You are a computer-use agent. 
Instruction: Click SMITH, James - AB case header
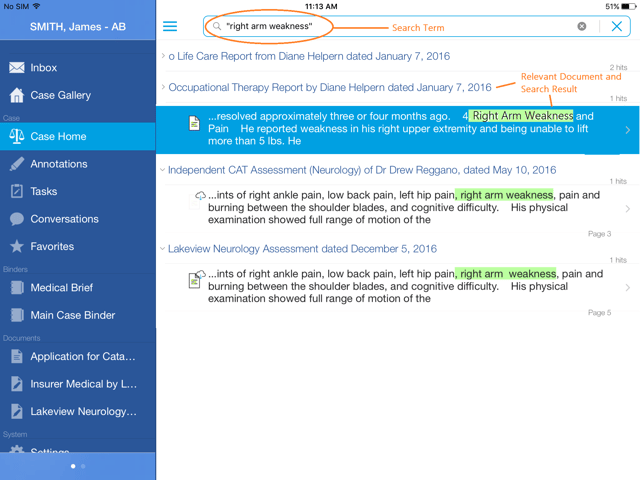(78, 27)
